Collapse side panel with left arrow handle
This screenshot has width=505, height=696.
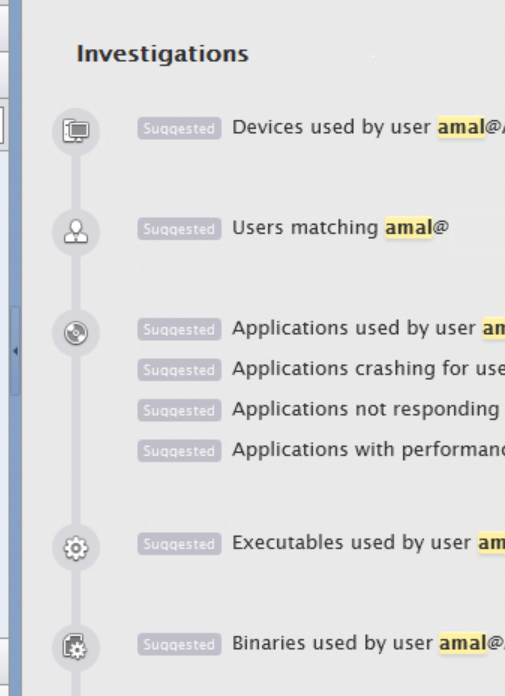point(15,351)
